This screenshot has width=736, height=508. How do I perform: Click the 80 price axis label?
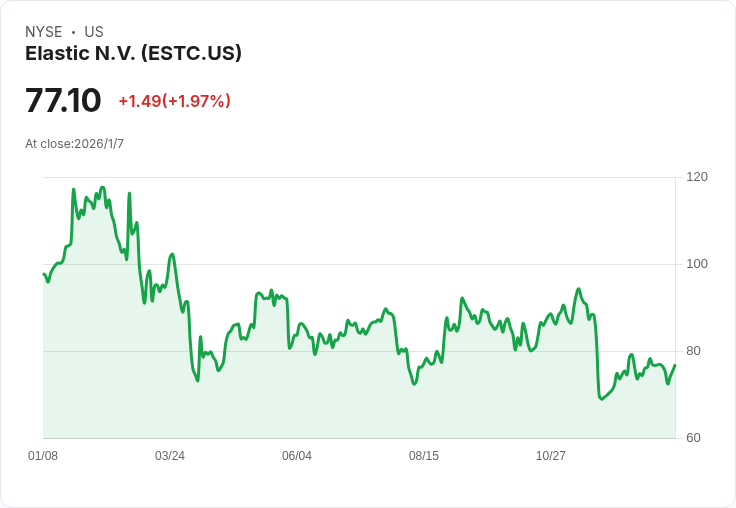(x=693, y=351)
